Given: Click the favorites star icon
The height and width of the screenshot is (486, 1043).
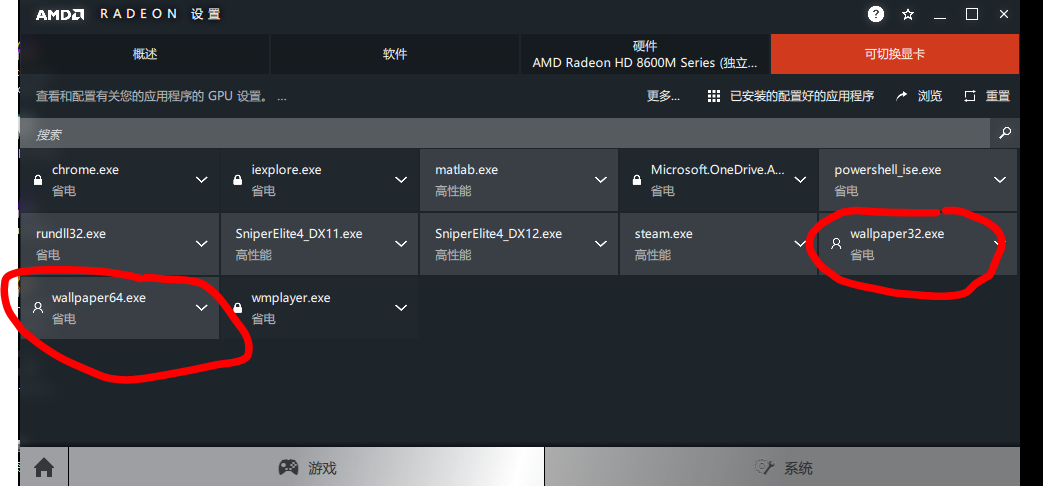Looking at the screenshot, I should click(x=908, y=14).
